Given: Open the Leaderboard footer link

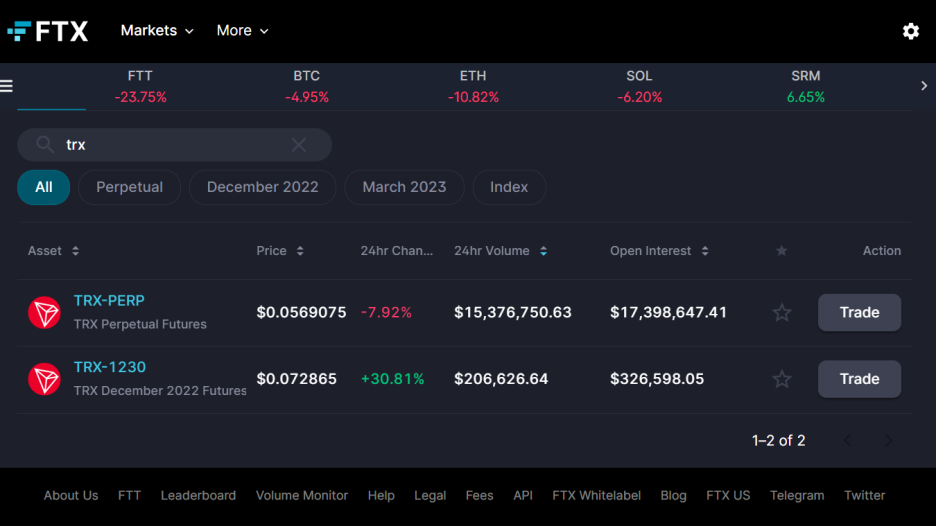Looking at the screenshot, I should tap(198, 496).
